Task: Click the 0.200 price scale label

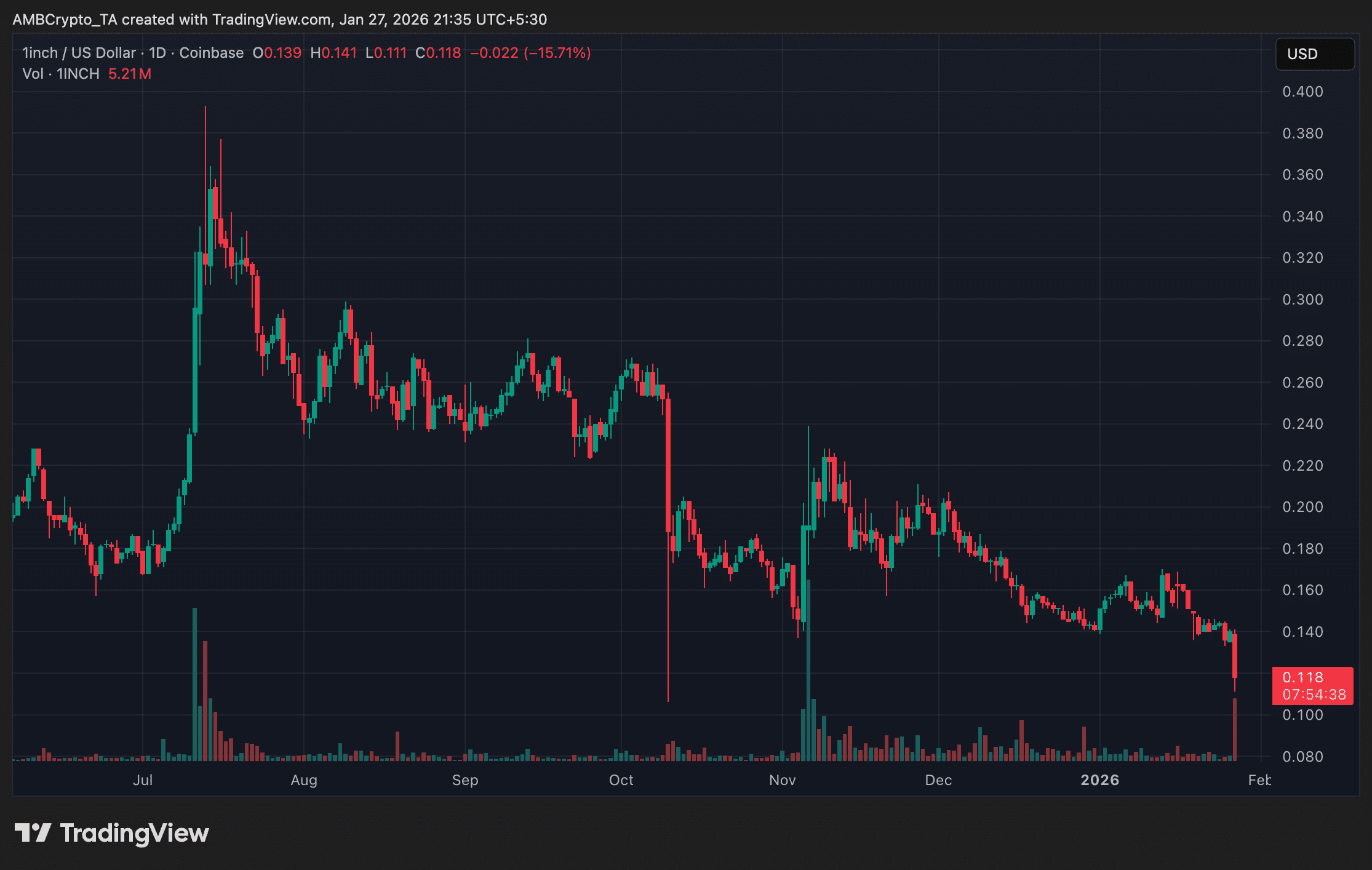Action: click(1302, 507)
